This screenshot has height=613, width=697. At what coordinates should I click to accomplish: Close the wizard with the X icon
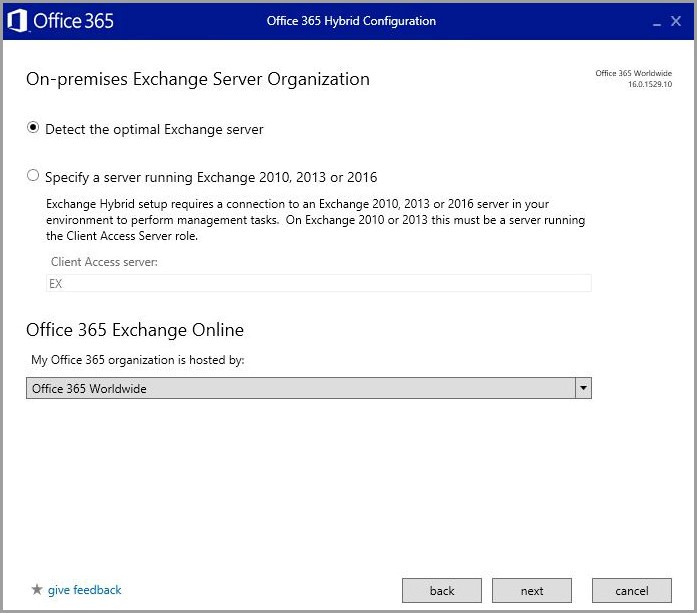pos(676,21)
